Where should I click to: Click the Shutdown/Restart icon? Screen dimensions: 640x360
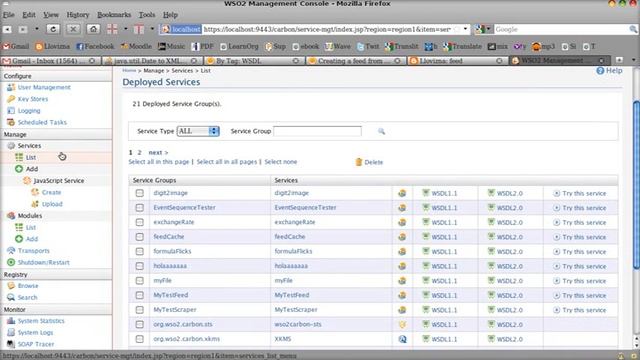tap(11, 262)
